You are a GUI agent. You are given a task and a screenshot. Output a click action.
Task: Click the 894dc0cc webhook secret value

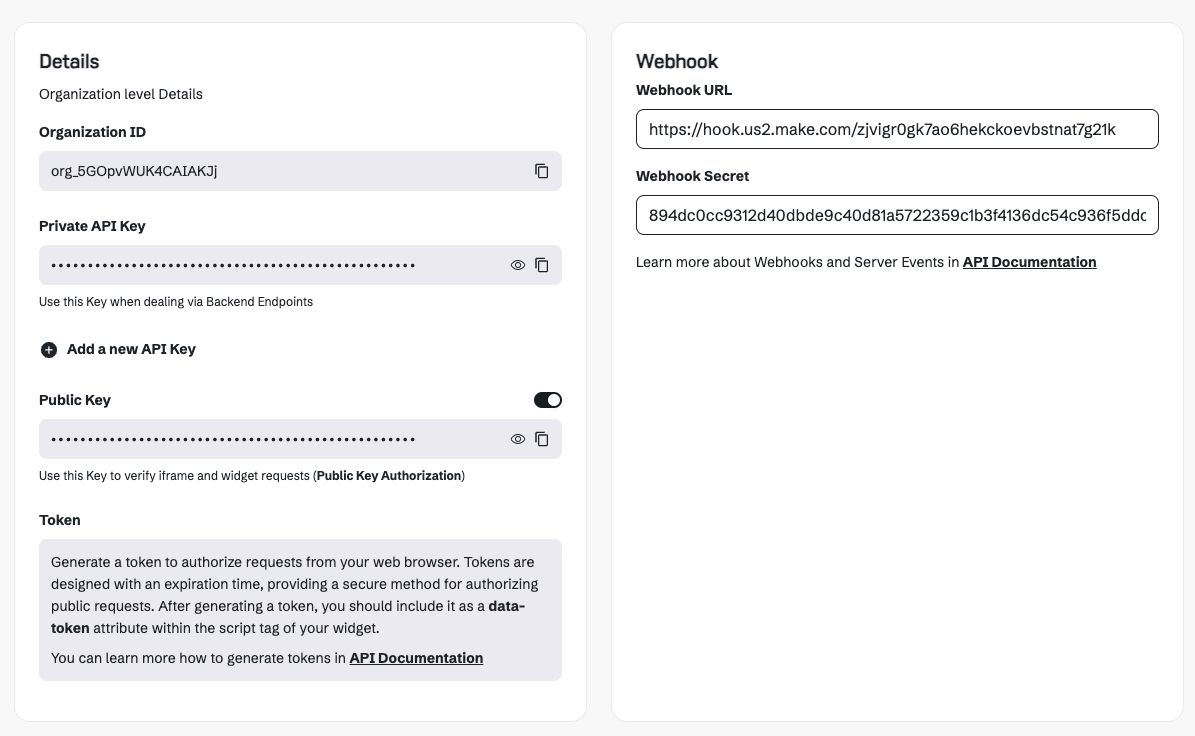pyautogui.click(x=897, y=214)
